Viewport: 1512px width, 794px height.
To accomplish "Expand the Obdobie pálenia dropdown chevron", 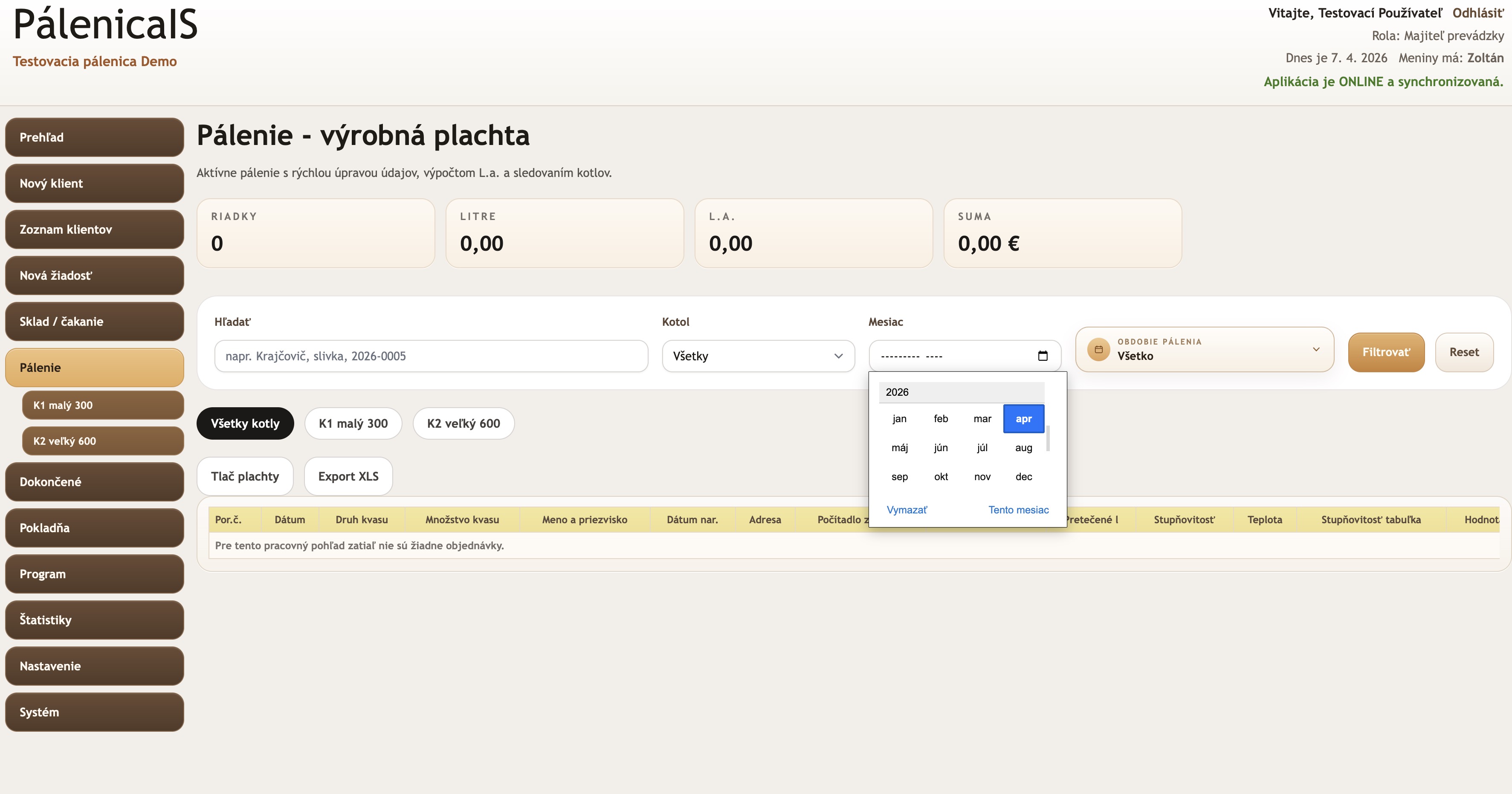I will (x=1316, y=349).
